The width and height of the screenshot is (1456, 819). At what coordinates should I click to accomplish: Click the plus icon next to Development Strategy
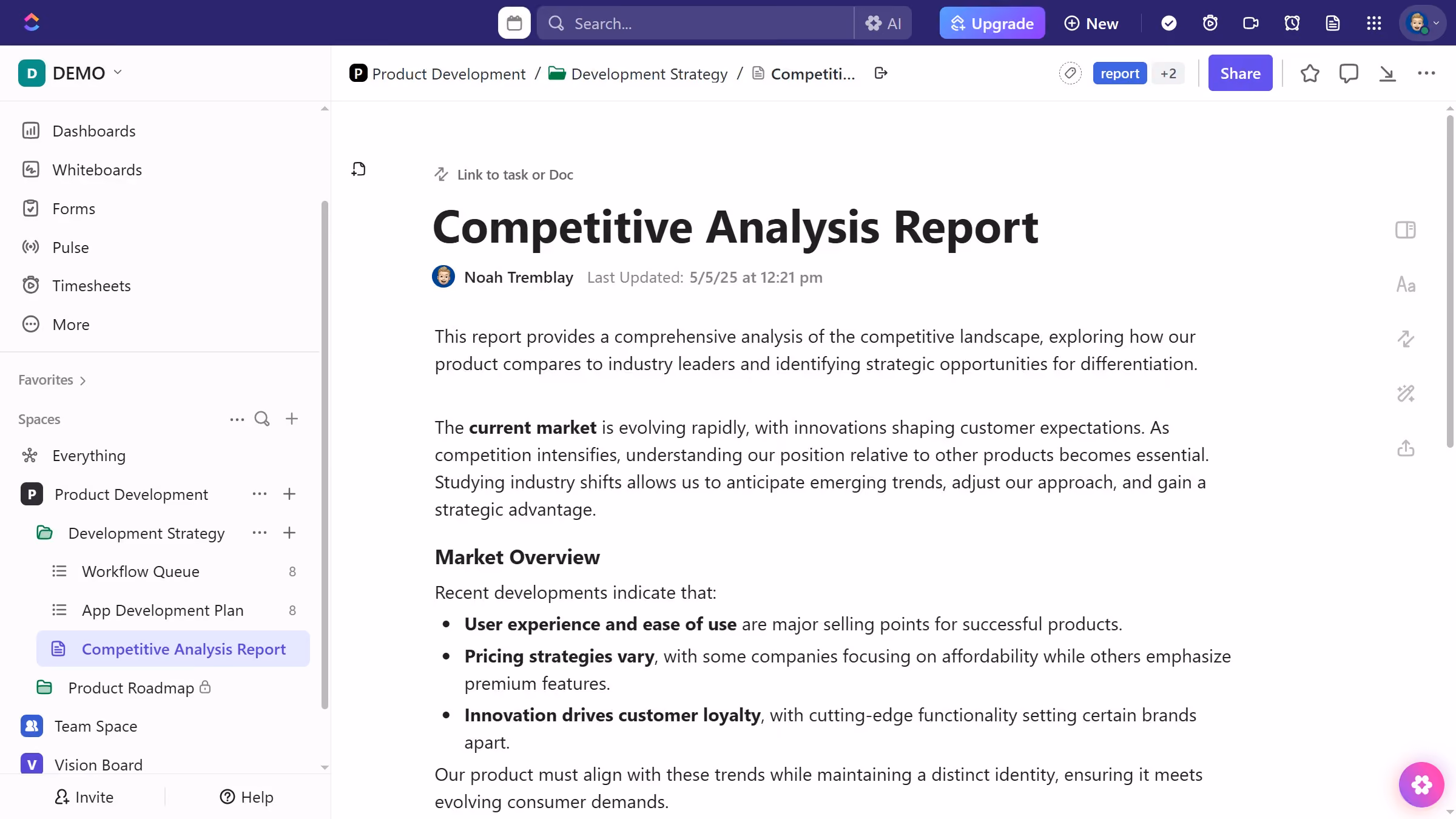[289, 533]
